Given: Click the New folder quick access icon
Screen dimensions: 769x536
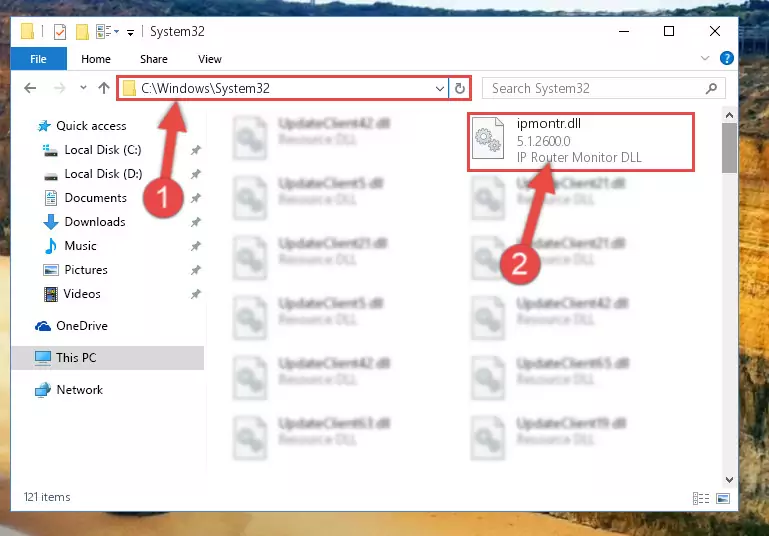Looking at the screenshot, I should click(82, 32).
